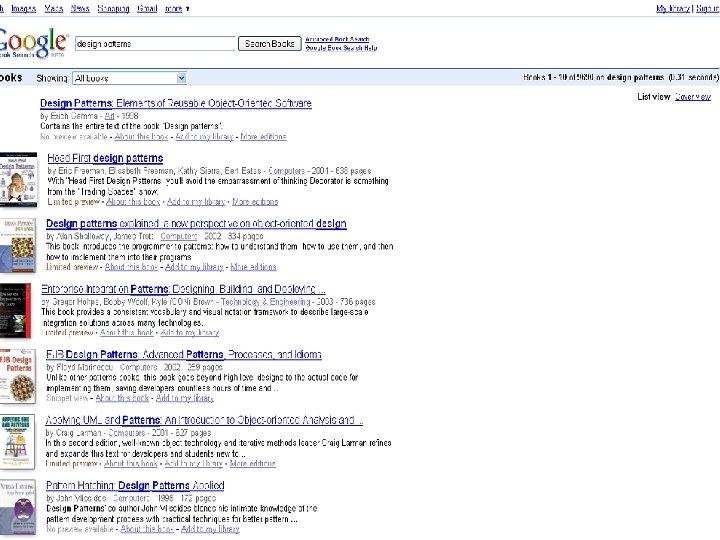Open Pattern Hatching: Design Patterns Applied title

tap(135, 485)
